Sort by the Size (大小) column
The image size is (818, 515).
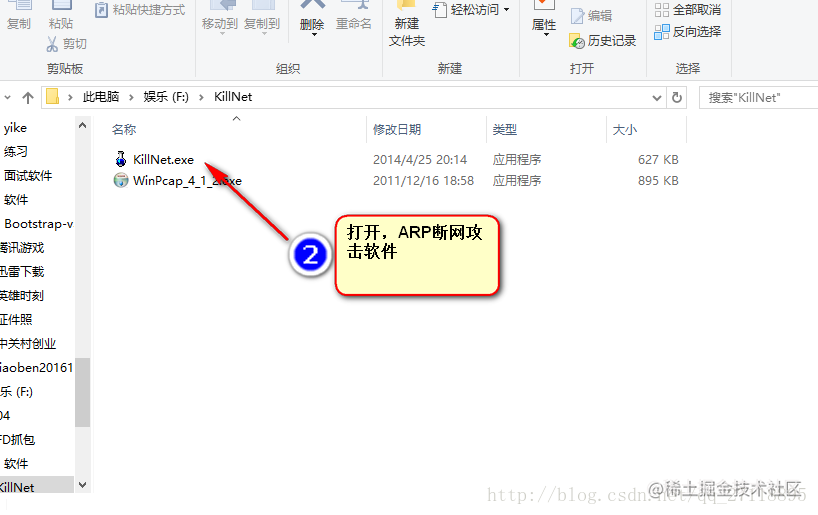624,129
